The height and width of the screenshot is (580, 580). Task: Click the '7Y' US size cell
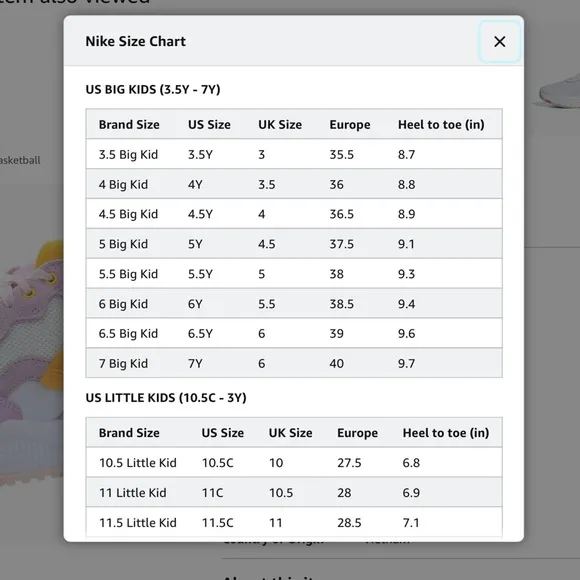coord(195,363)
